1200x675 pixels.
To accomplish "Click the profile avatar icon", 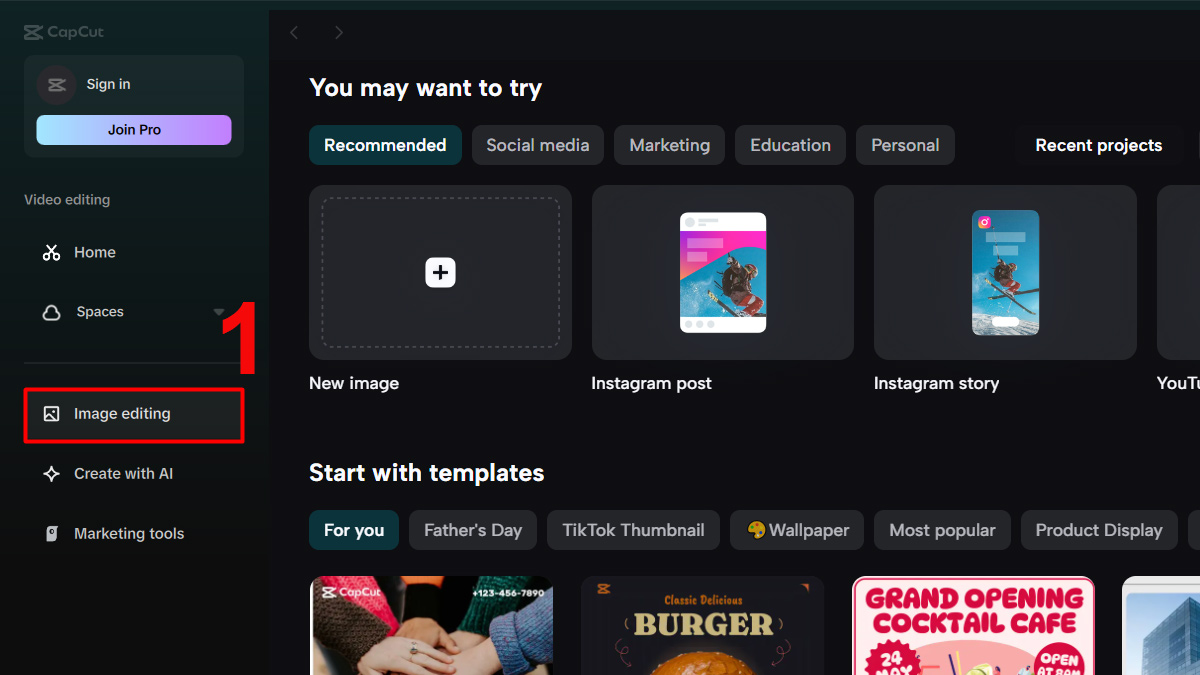I will [x=56, y=85].
